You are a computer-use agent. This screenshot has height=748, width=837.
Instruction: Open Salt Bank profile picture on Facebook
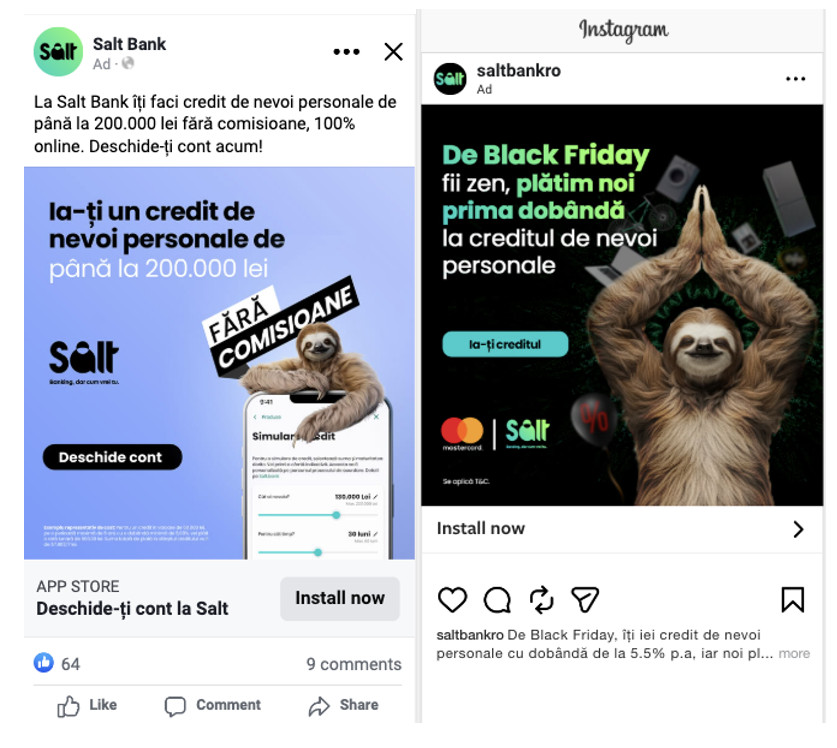[58, 52]
